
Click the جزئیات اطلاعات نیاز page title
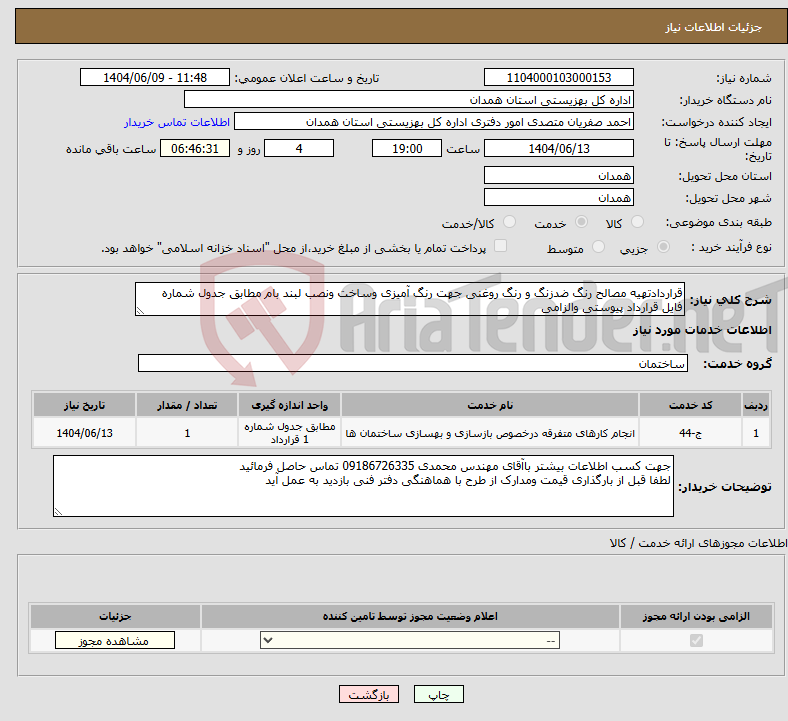point(714,27)
